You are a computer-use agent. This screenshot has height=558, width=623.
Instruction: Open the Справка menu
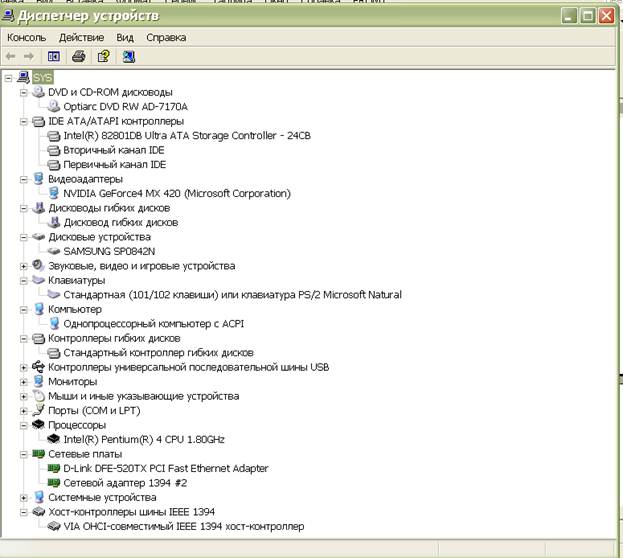click(166, 37)
